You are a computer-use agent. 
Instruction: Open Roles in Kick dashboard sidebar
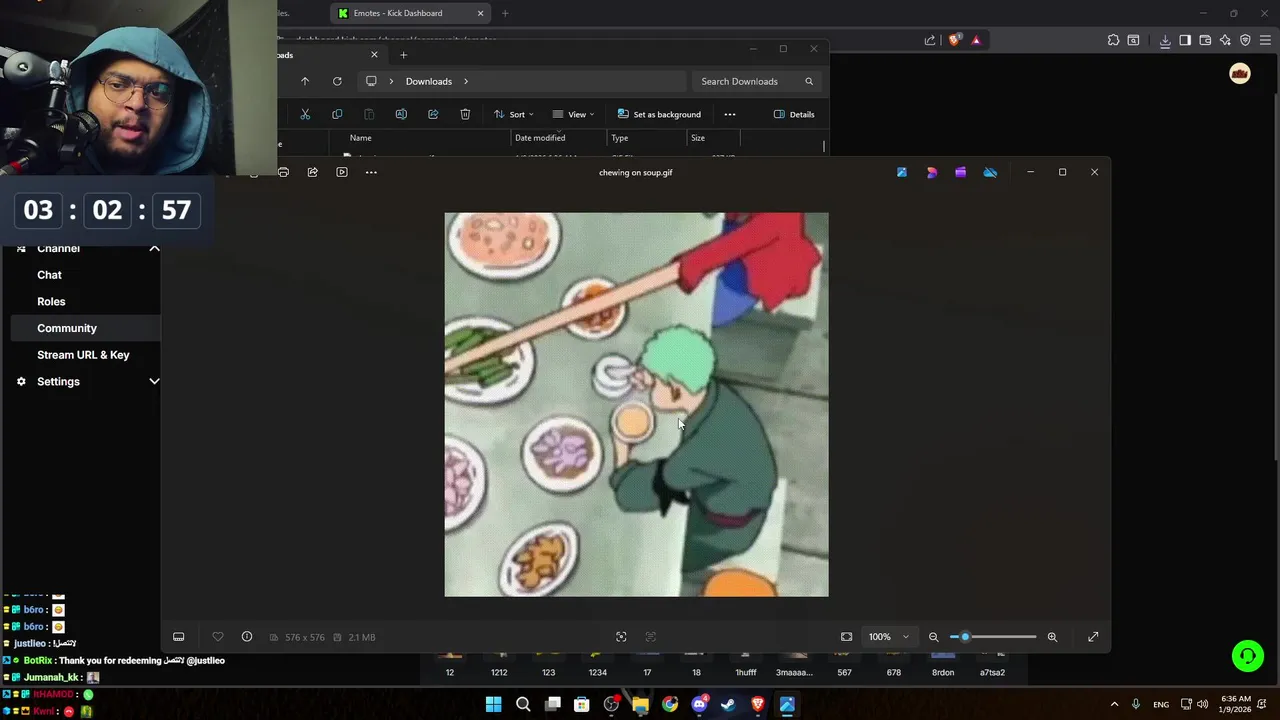click(51, 301)
